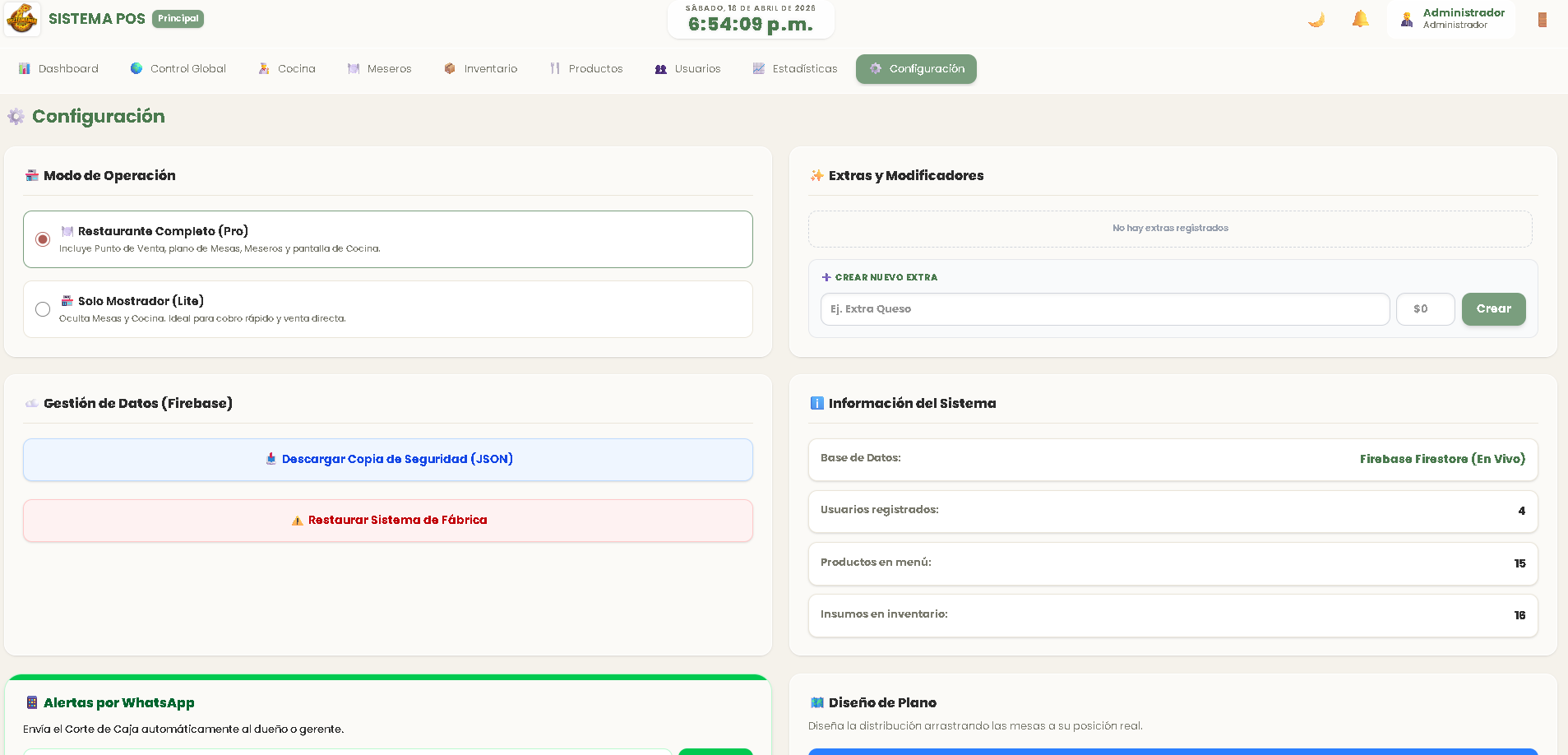Screen dimensions: 1568x755
Task: Open the Productos tab
Action: pyautogui.click(x=586, y=69)
